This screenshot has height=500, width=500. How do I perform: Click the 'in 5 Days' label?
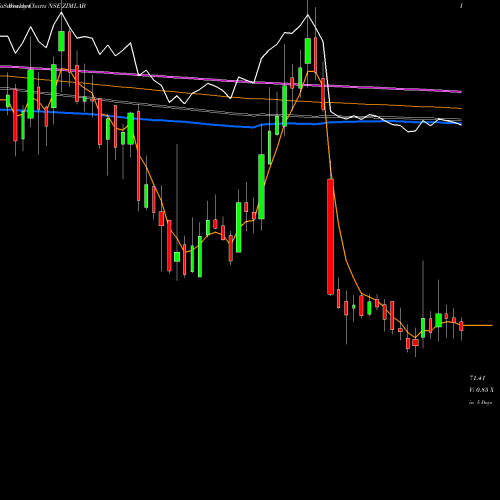[x=480, y=402]
